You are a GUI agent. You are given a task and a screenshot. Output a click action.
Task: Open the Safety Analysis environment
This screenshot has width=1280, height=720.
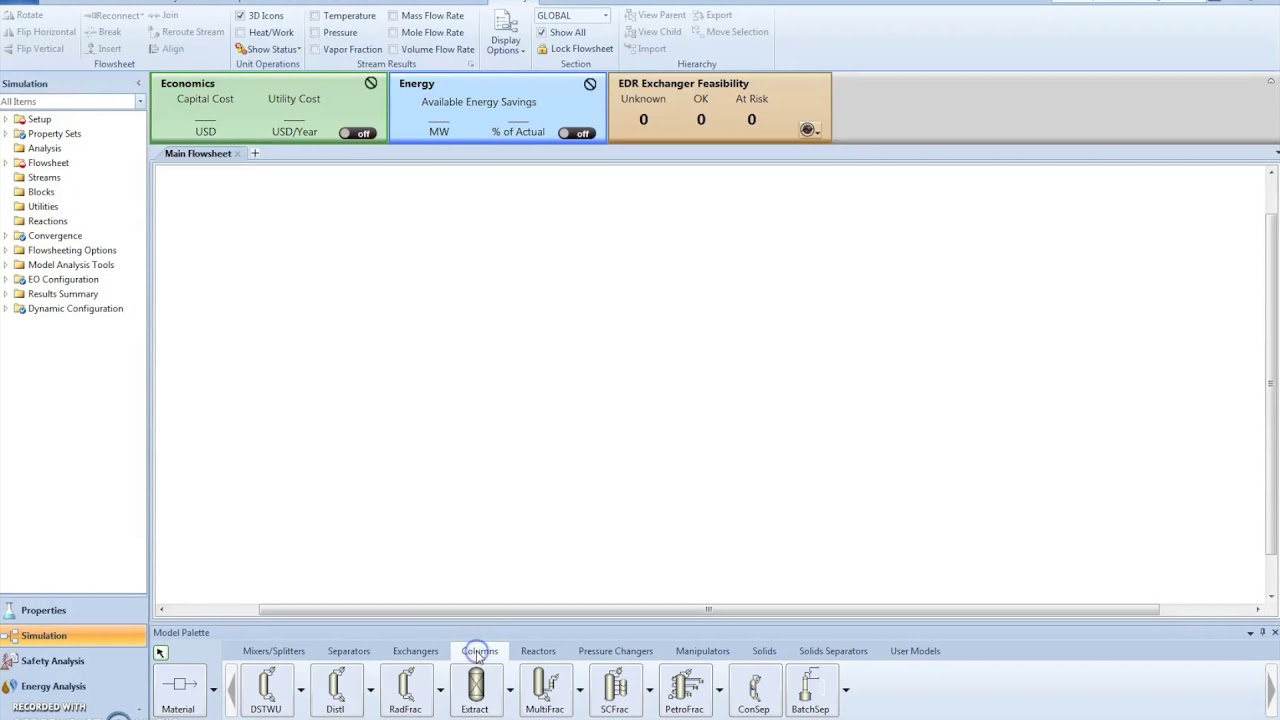pos(73,661)
